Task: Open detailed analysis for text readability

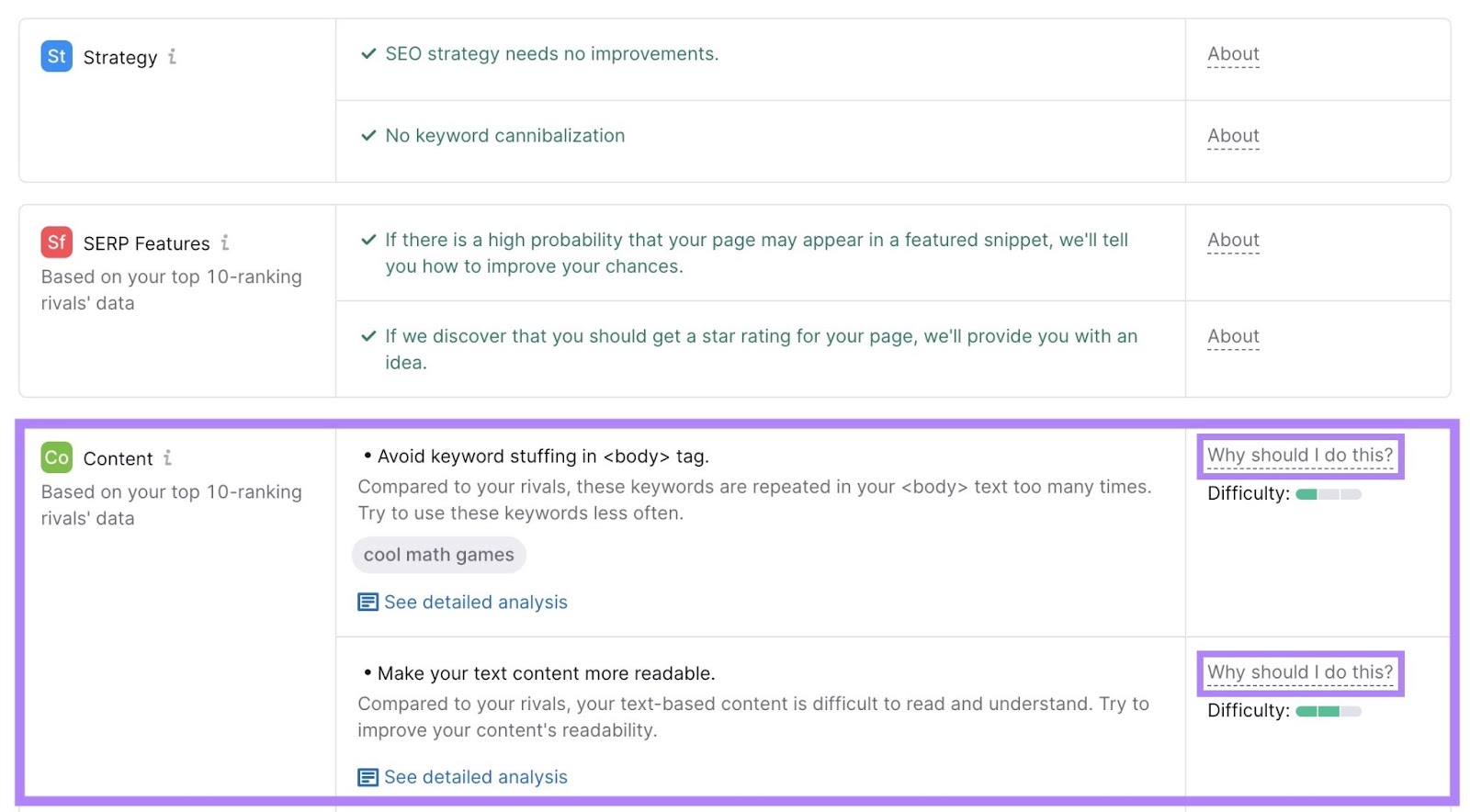Action: (x=476, y=776)
